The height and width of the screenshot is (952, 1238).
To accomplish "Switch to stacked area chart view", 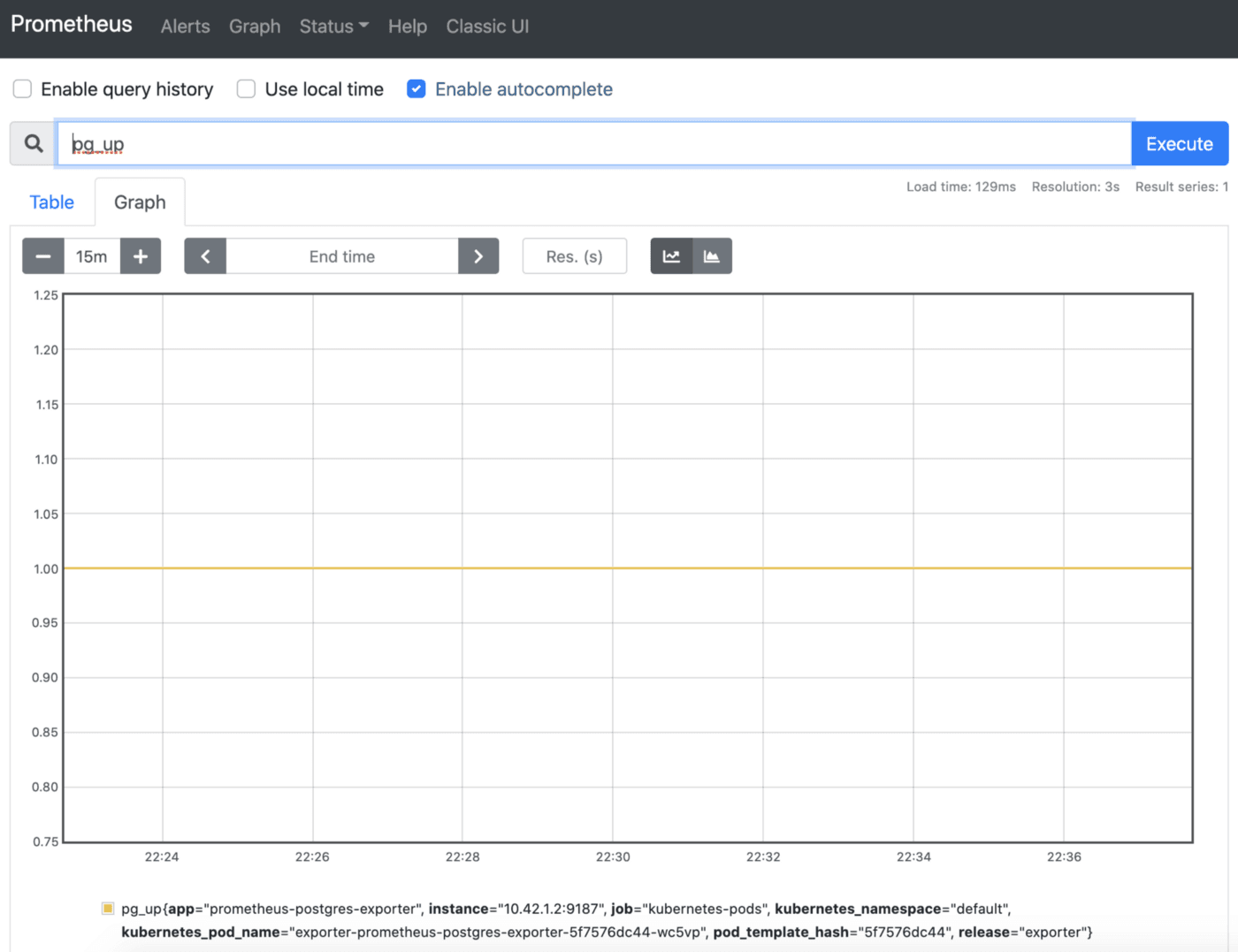I will [712, 256].
